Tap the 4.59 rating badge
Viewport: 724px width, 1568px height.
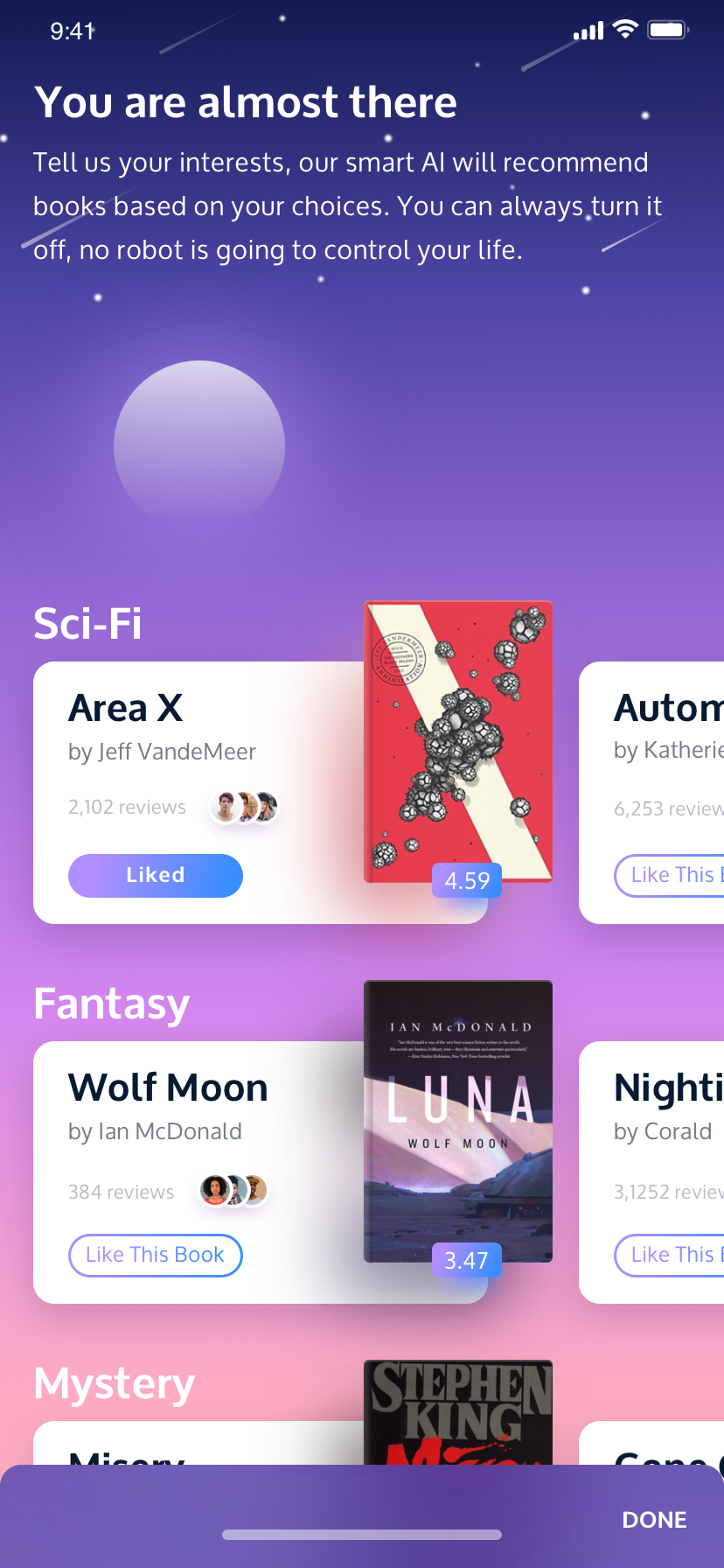[x=467, y=880]
